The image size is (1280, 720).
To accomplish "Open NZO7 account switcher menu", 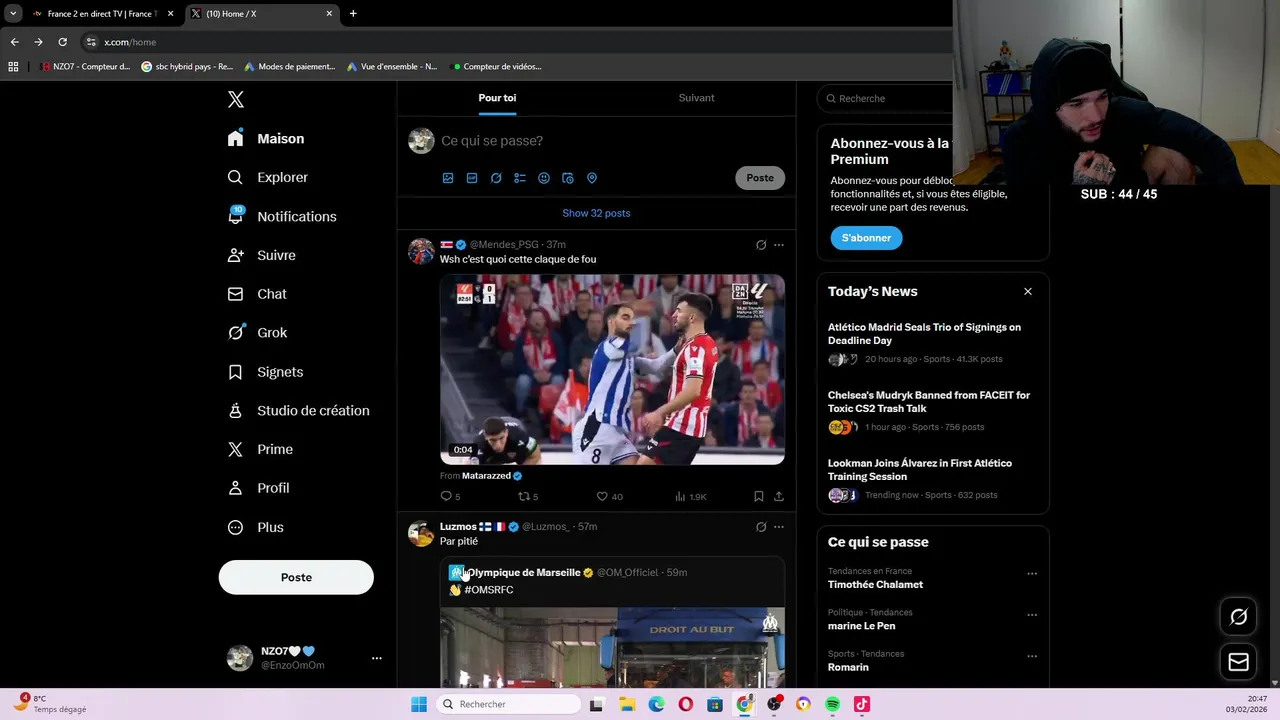I will point(304,657).
